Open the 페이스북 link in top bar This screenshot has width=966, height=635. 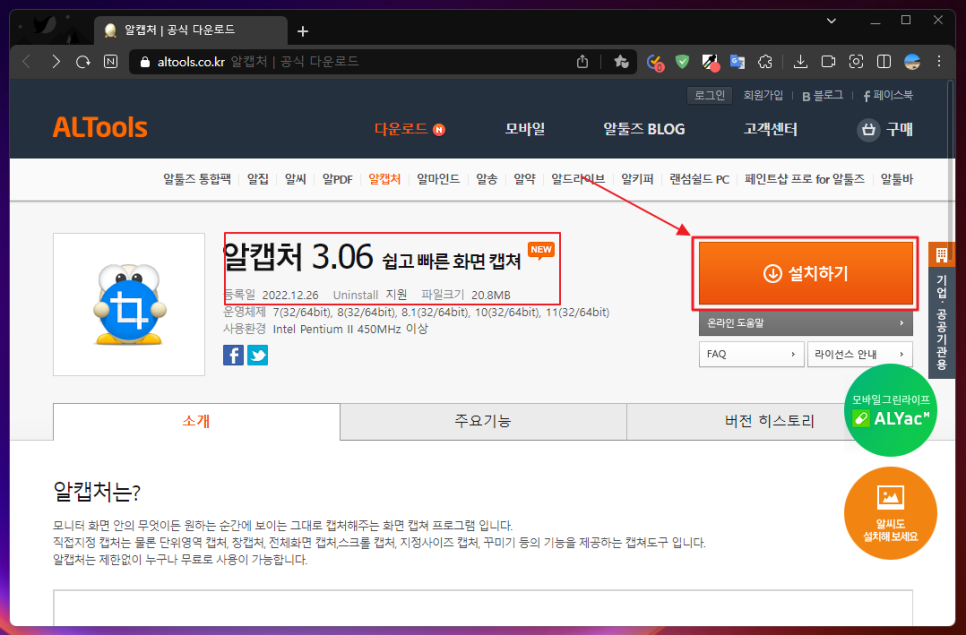tap(888, 95)
